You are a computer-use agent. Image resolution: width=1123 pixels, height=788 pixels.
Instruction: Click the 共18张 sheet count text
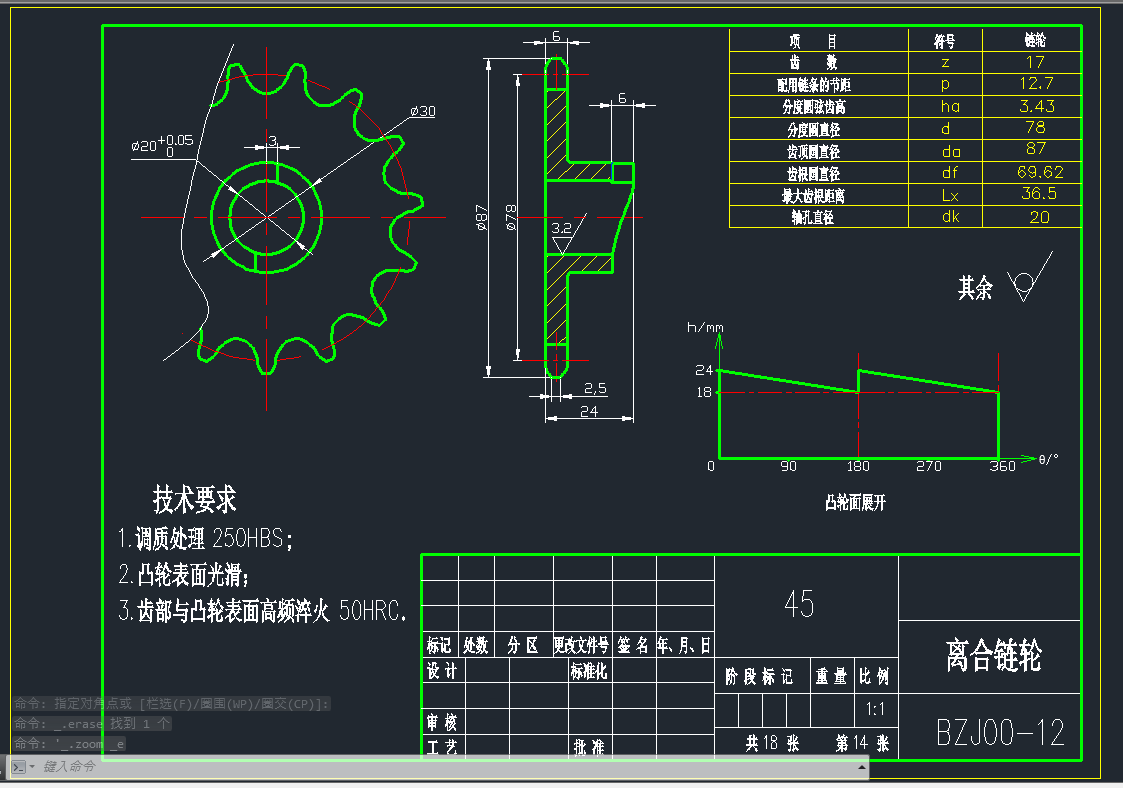click(772, 743)
